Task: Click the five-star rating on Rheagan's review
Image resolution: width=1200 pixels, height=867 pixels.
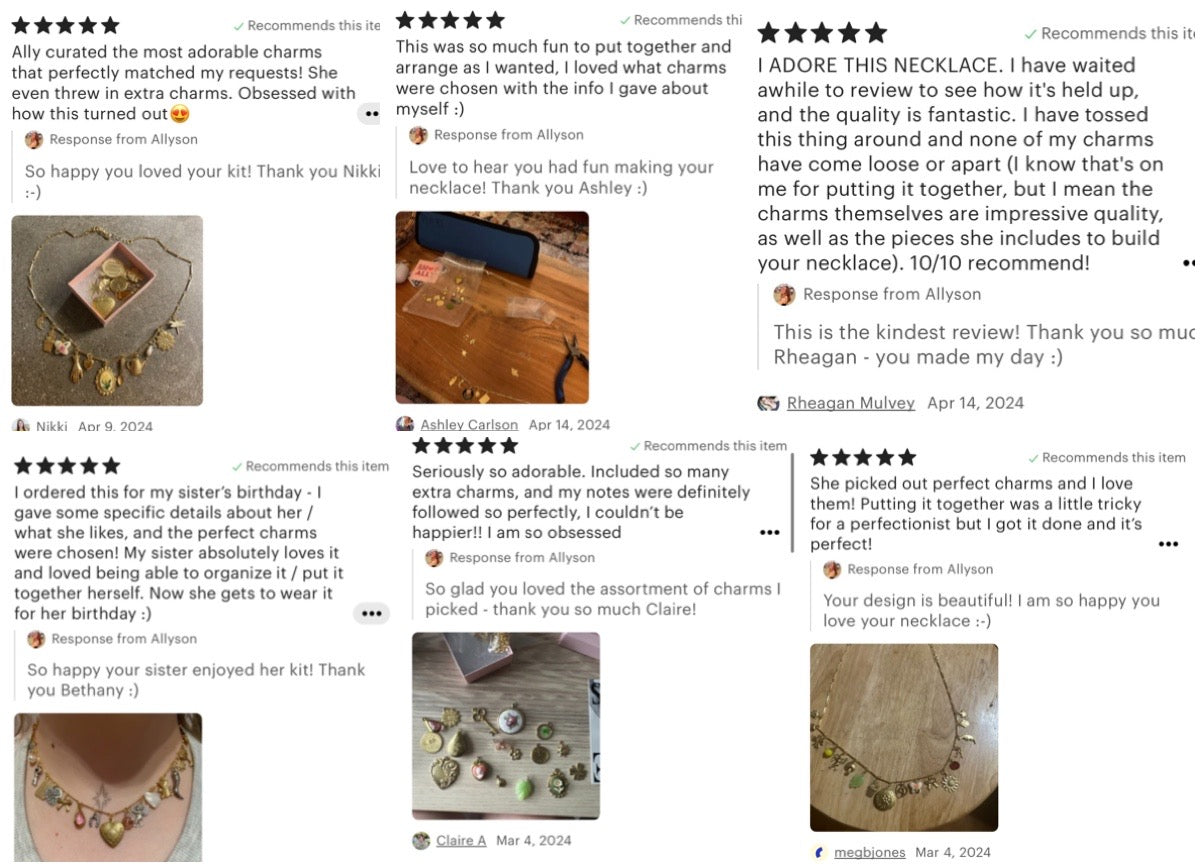Action: pos(821,33)
